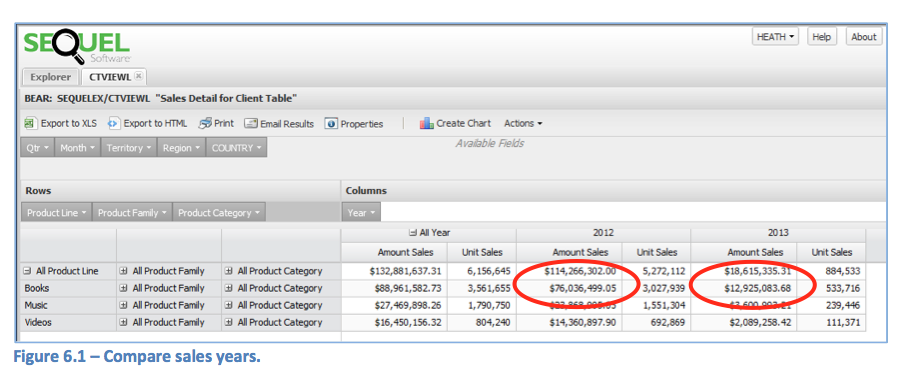917x378 pixels.
Task: Collapse the All Product Line row
Action: (x=27, y=271)
